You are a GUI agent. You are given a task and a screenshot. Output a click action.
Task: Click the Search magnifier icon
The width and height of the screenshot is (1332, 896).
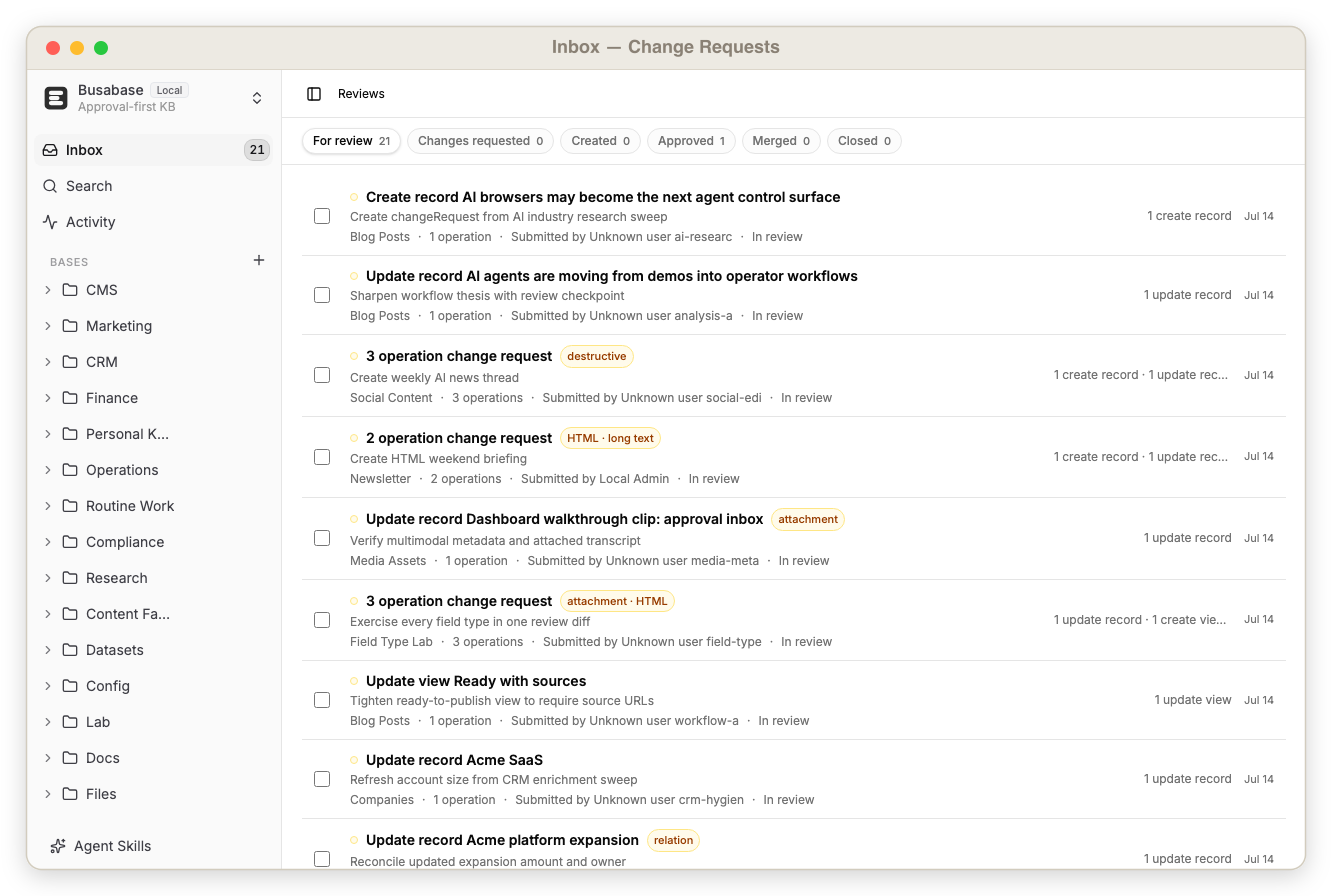point(50,186)
